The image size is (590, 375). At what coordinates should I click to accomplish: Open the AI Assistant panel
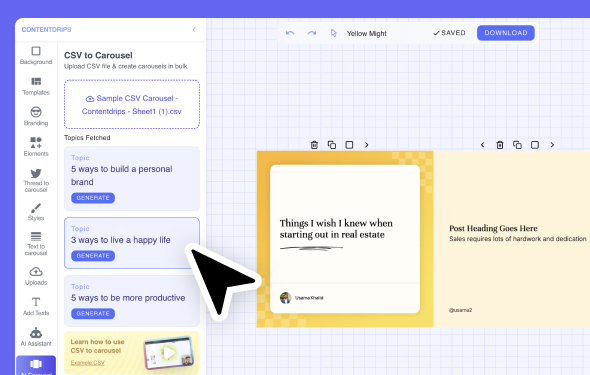(36, 337)
